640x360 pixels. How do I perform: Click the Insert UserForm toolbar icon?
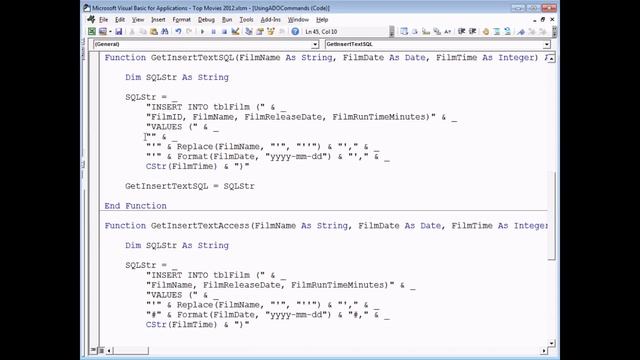102,31
